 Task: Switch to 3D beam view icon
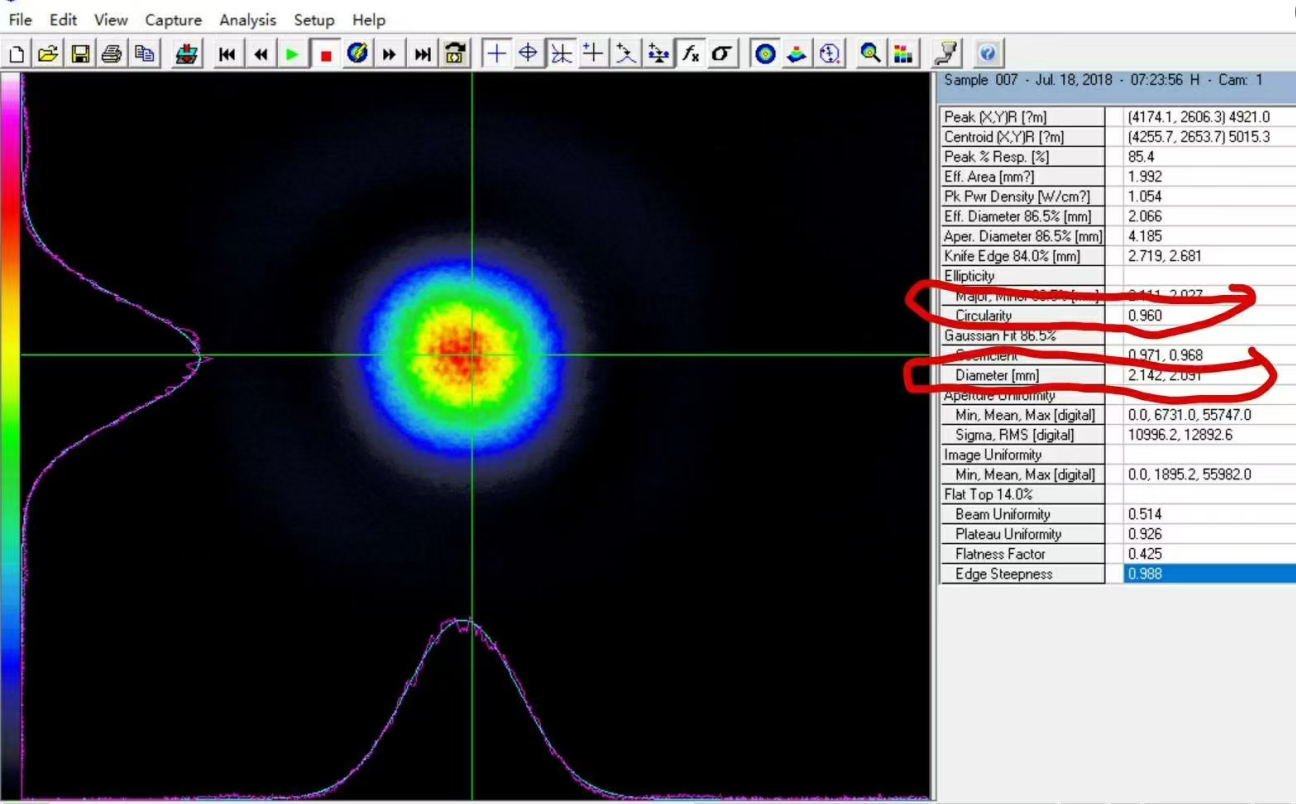(797, 54)
